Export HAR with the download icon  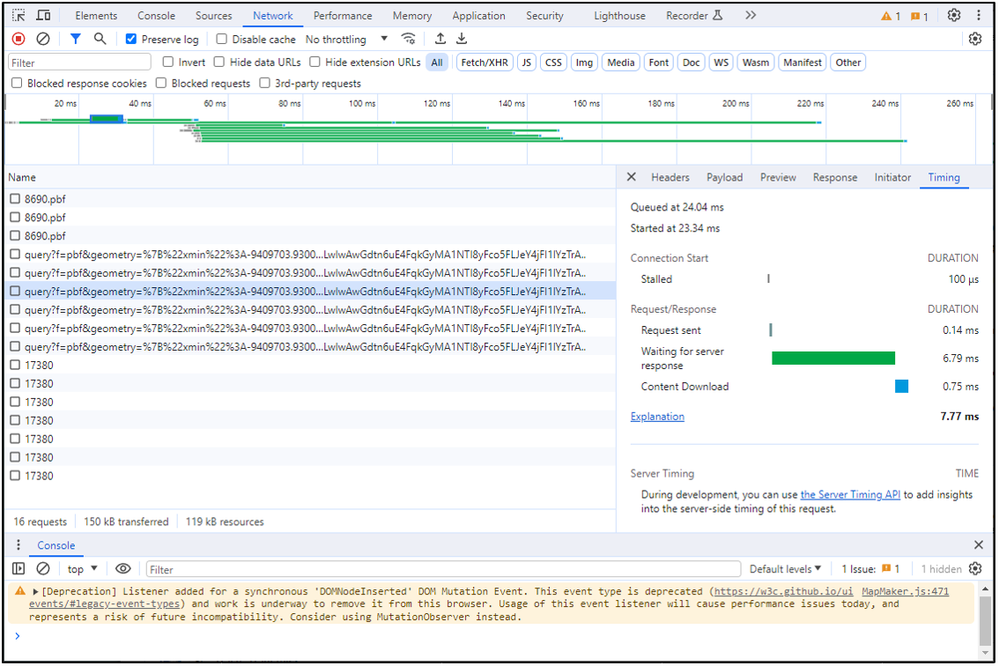pos(462,39)
